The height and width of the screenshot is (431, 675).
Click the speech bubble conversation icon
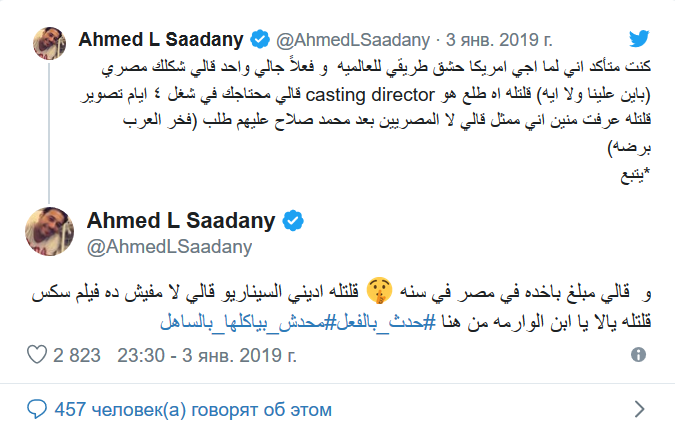click(x=36, y=409)
